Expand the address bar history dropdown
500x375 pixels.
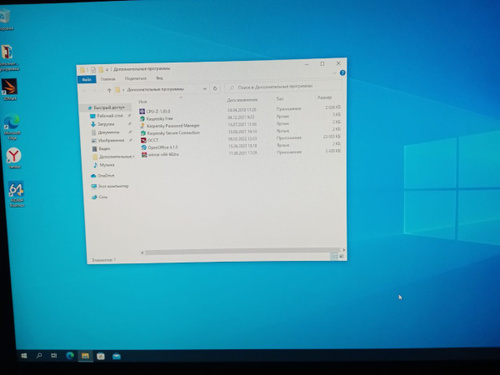(x=205, y=89)
